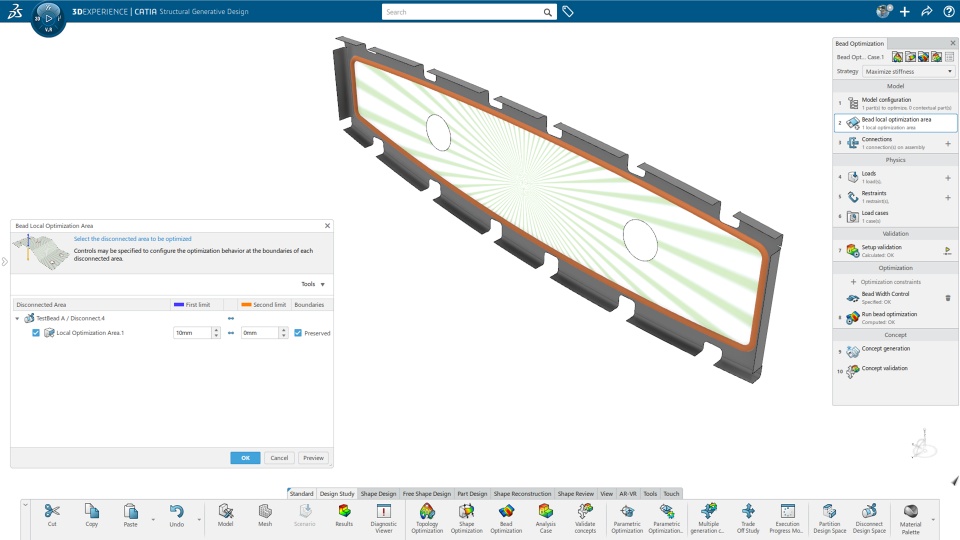Switch to the Shape Design tab
This screenshot has width=960, height=540.
point(378,493)
